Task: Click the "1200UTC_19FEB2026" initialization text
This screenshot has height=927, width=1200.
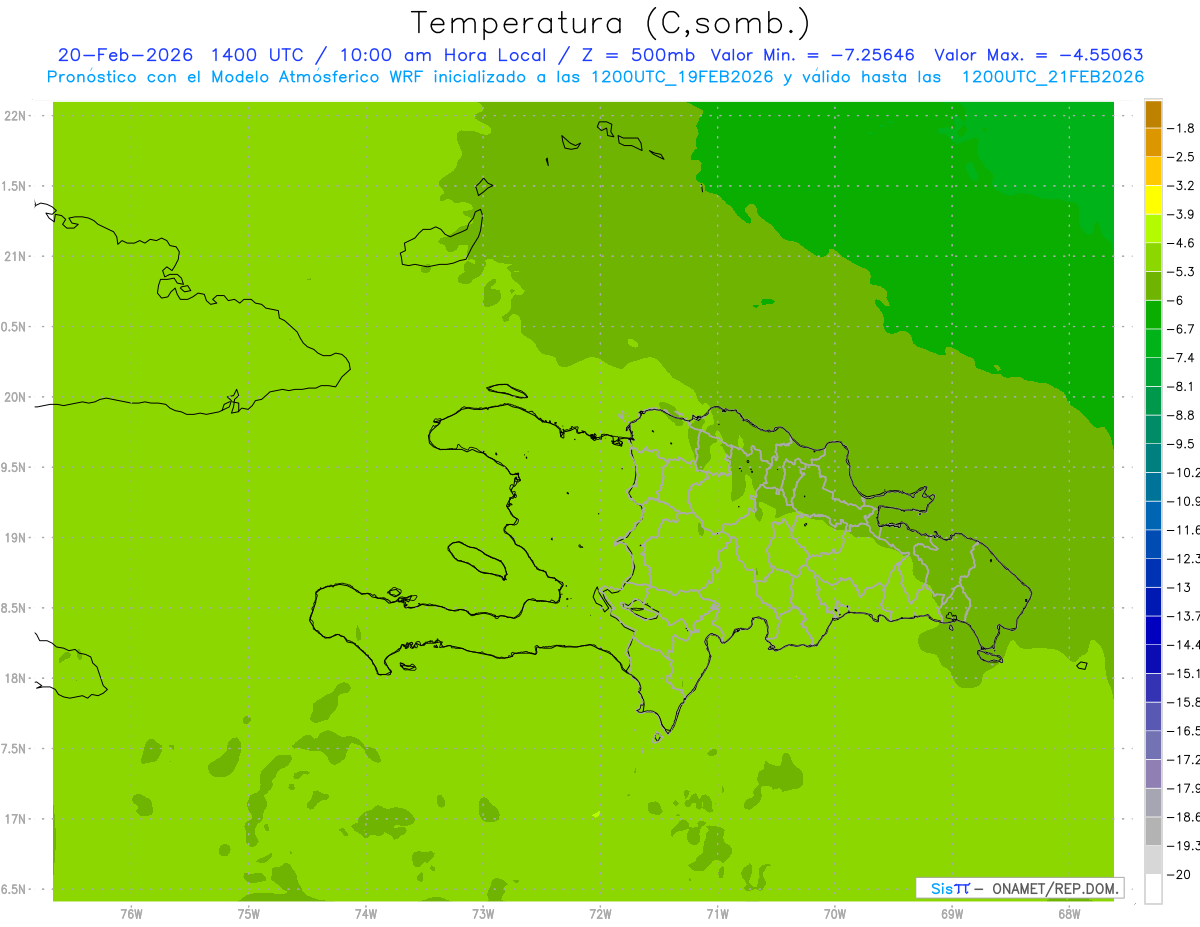Action: [682, 77]
